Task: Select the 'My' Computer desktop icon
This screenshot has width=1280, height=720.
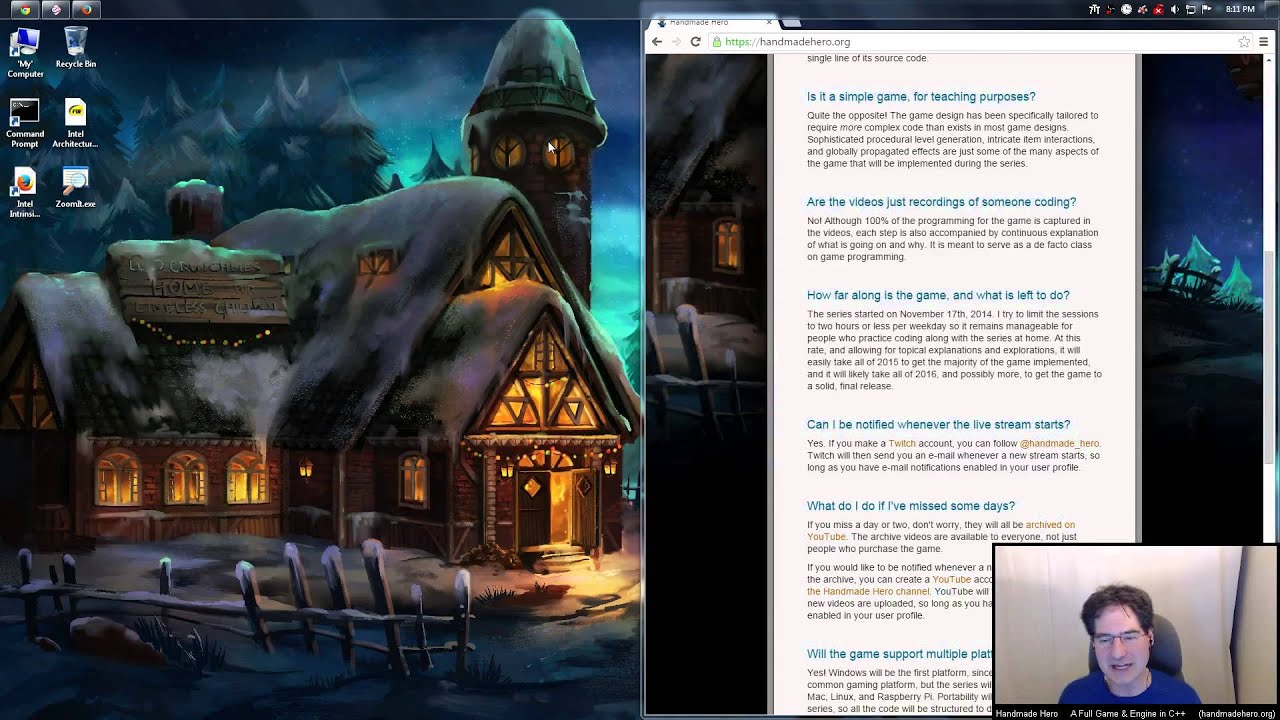Action: [x=25, y=53]
